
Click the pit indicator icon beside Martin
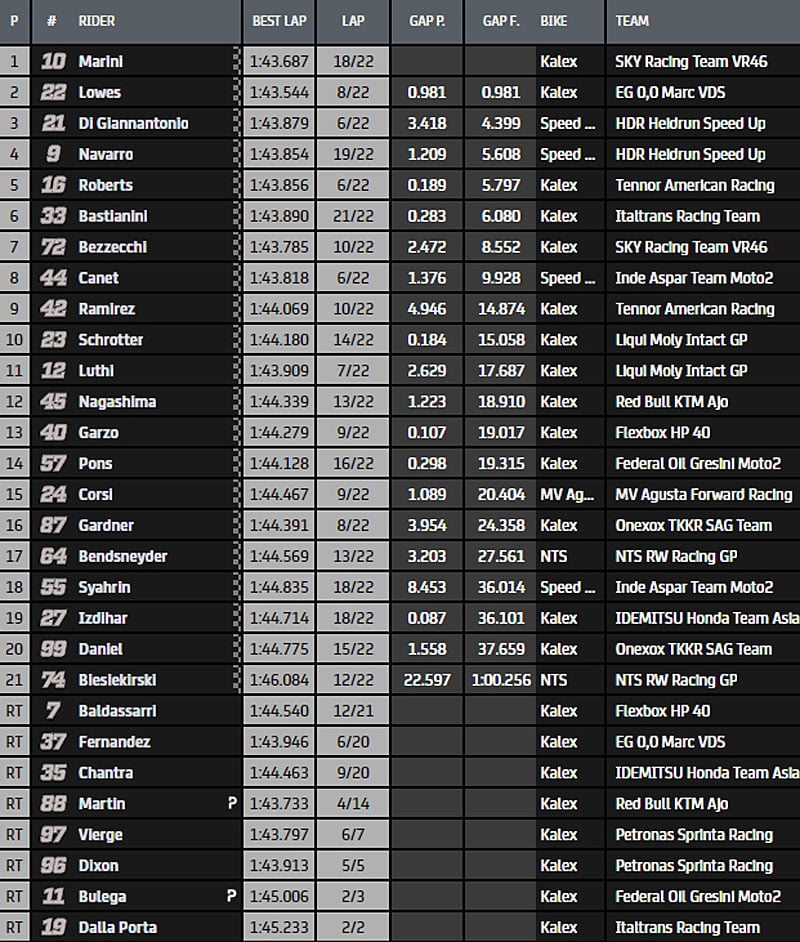tap(232, 804)
